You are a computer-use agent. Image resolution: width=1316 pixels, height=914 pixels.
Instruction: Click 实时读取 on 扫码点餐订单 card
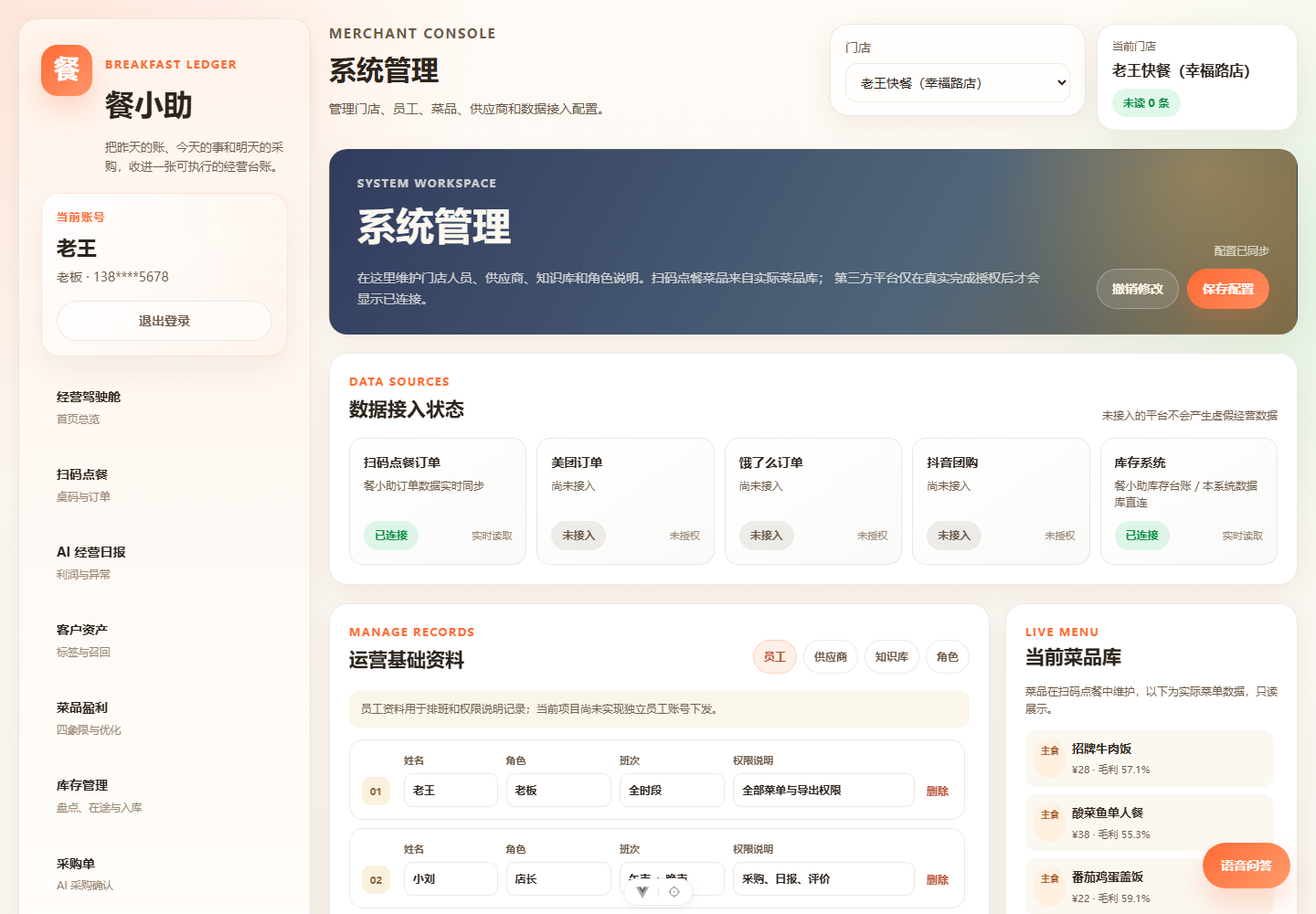pyautogui.click(x=492, y=536)
